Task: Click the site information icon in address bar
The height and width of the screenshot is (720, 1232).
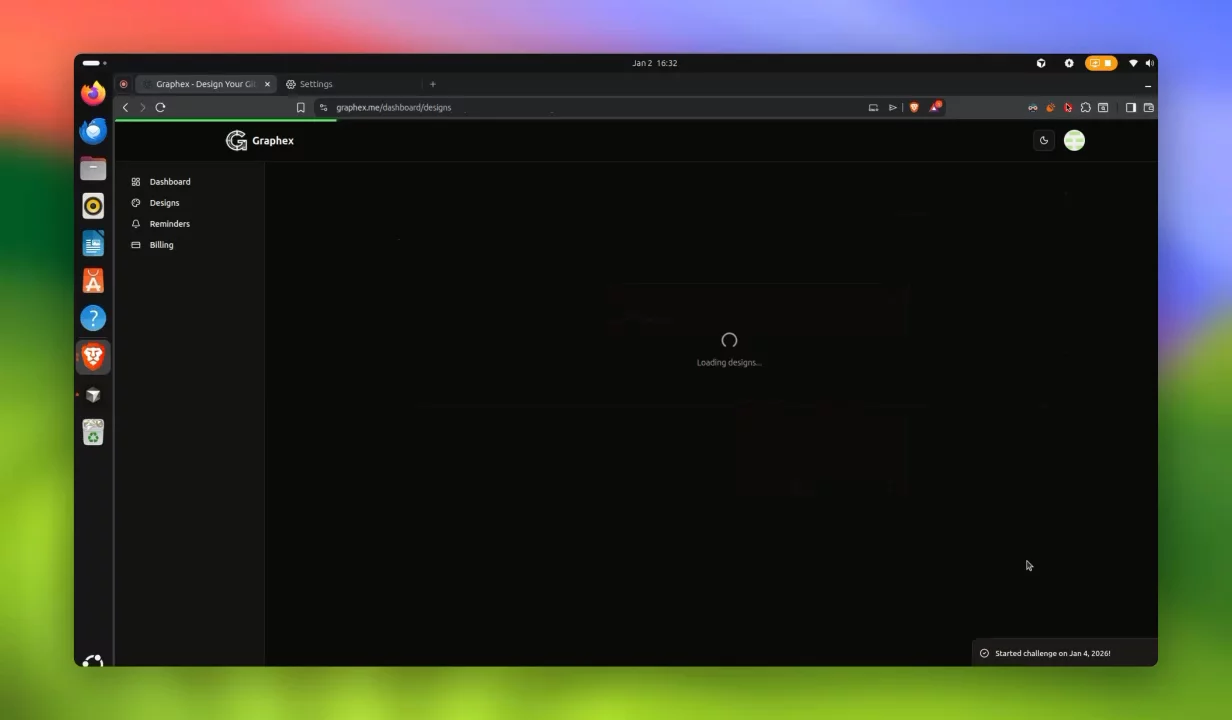Action: [323, 107]
